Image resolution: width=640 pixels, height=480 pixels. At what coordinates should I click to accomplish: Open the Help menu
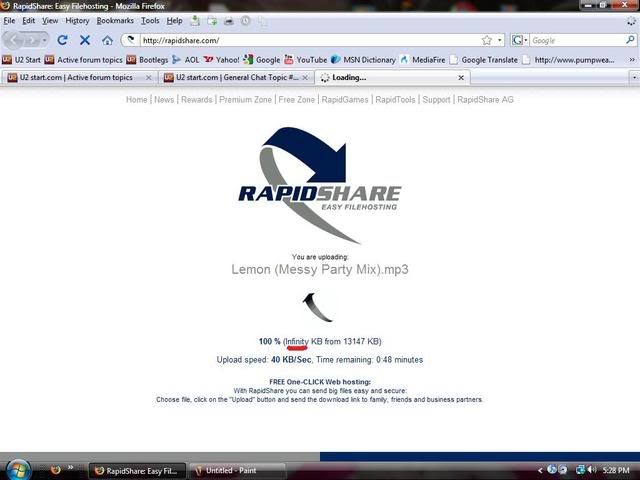tap(174, 20)
